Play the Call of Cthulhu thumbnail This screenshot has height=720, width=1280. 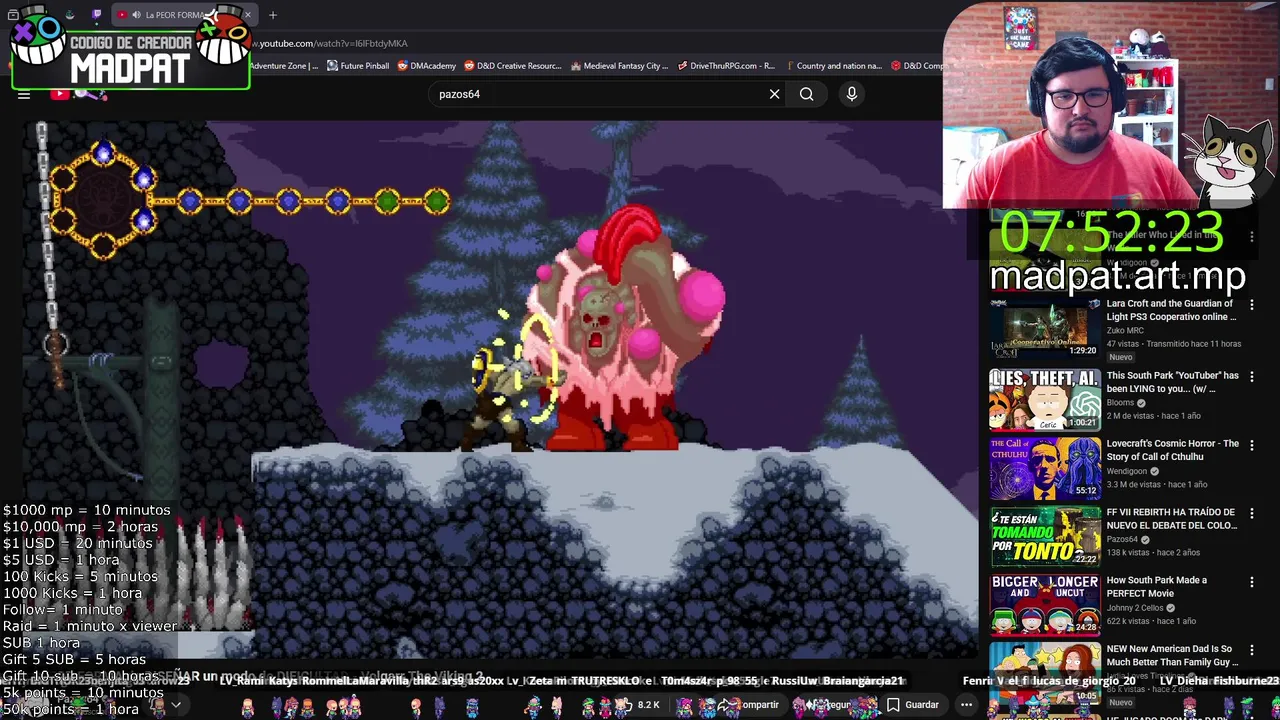(1044, 468)
